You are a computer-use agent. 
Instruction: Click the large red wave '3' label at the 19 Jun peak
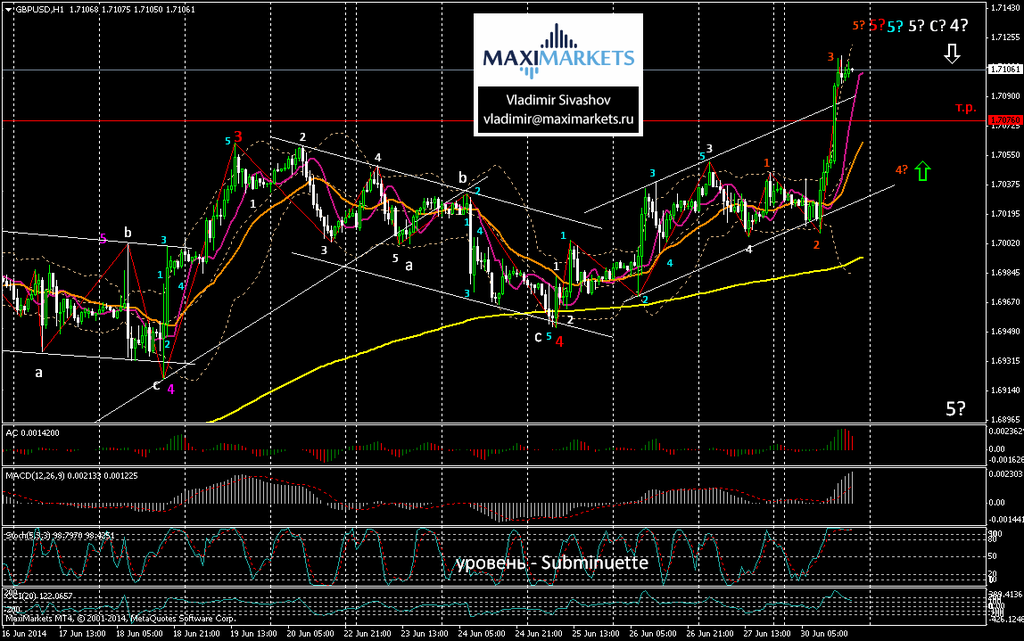pos(238,136)
